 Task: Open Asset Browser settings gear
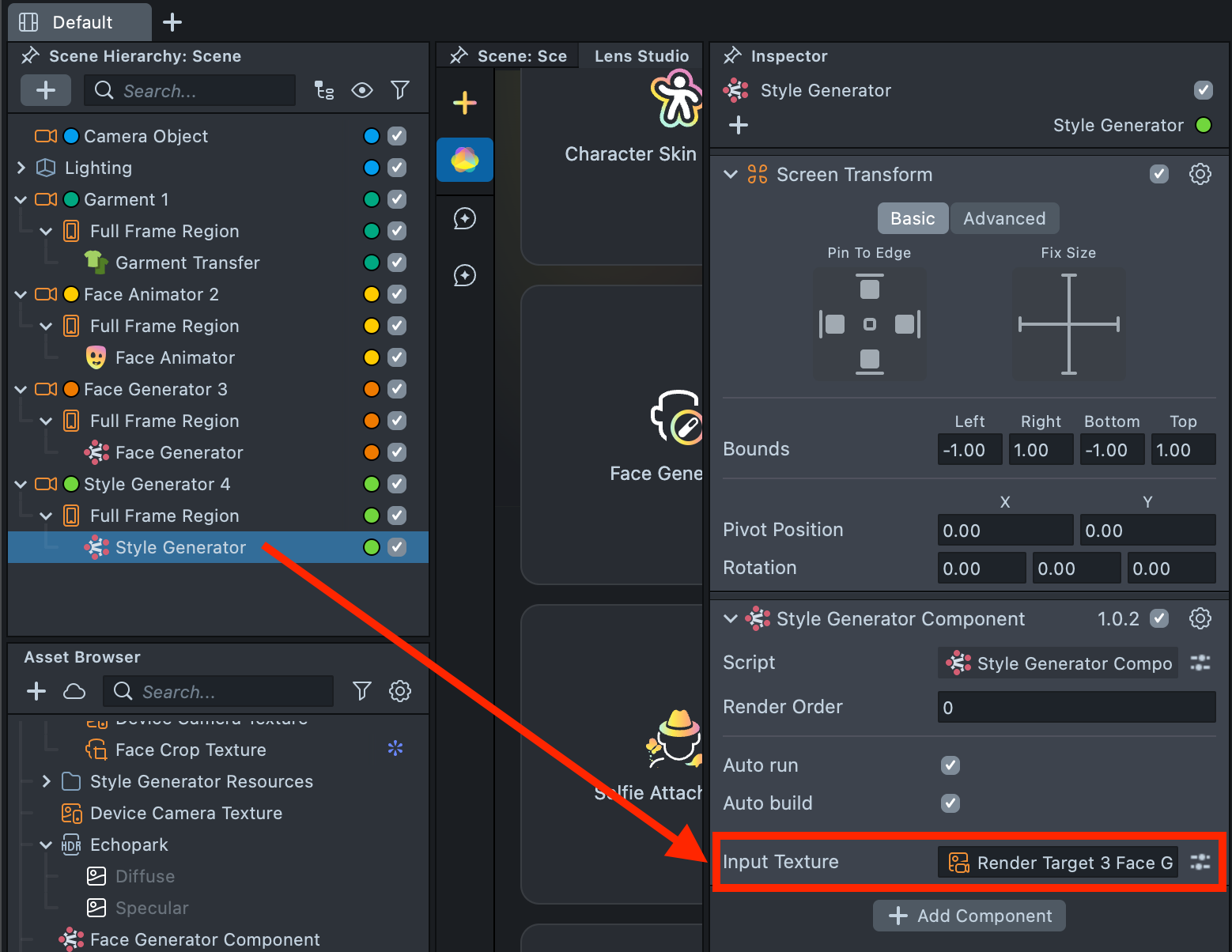(x=400, y=691)
